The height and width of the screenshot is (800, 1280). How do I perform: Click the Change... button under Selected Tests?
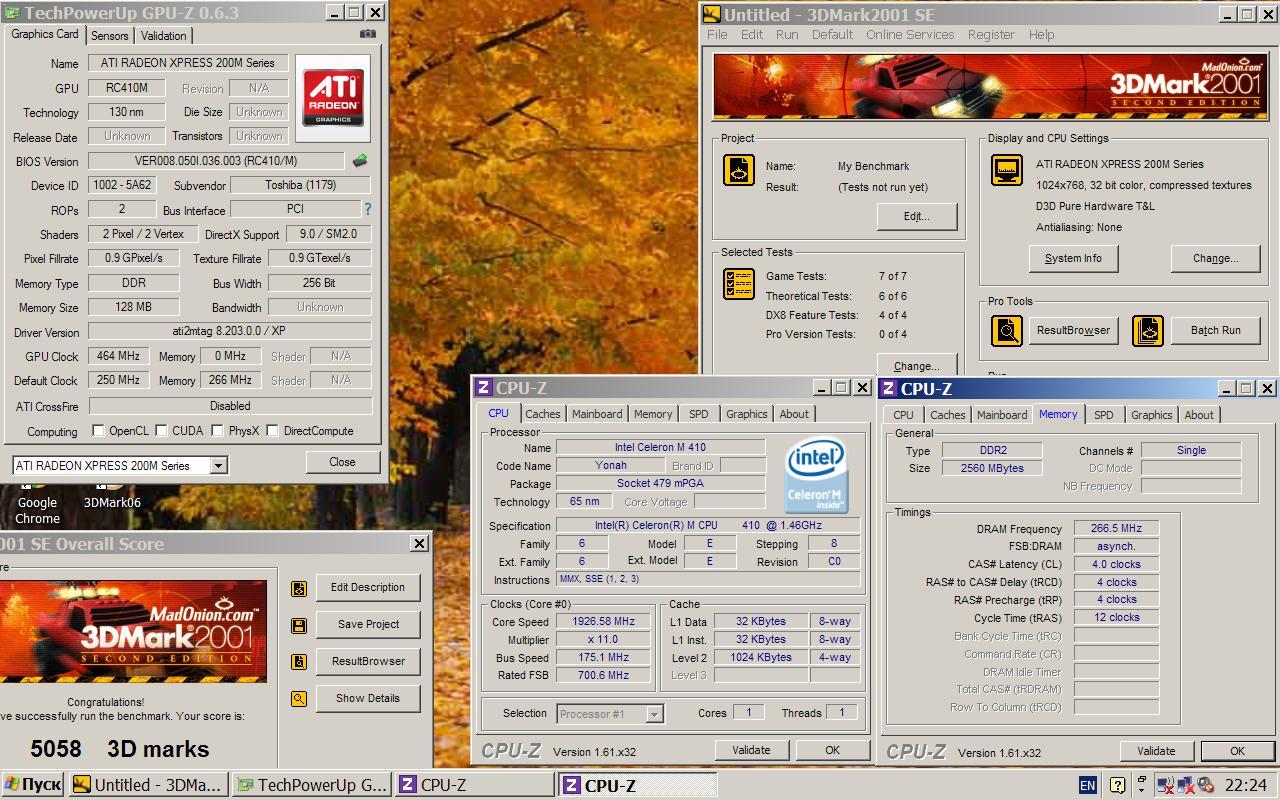(x=917, y=365)
